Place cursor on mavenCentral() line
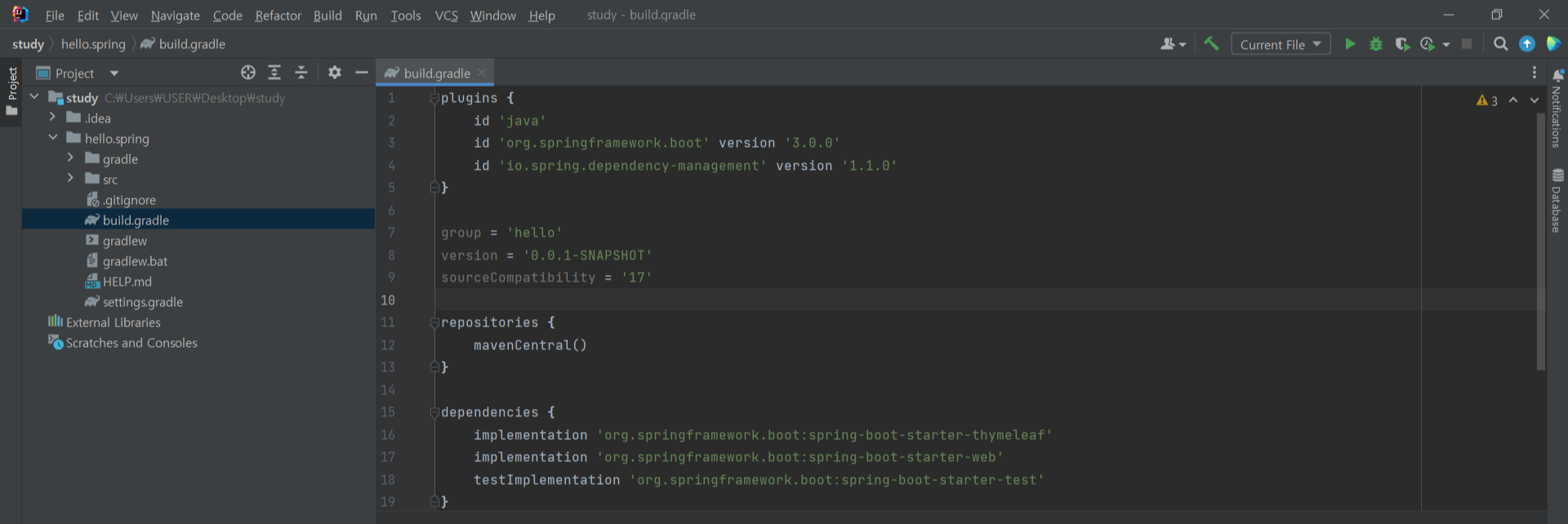Image resolution: width=1568 pixels, height=524 pixels. click(530, 345)
